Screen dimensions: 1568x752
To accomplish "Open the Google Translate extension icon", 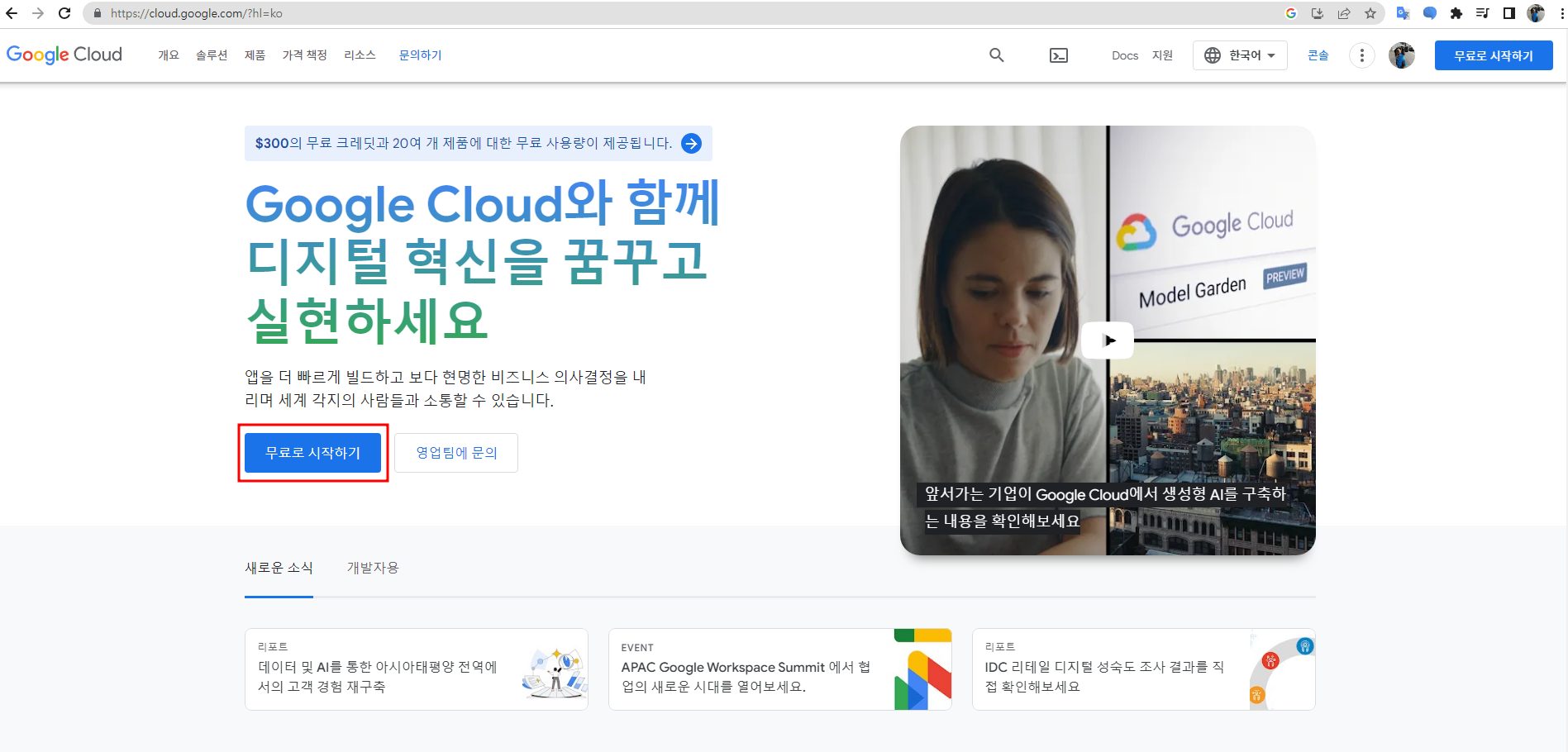I will click(1403, 13).
